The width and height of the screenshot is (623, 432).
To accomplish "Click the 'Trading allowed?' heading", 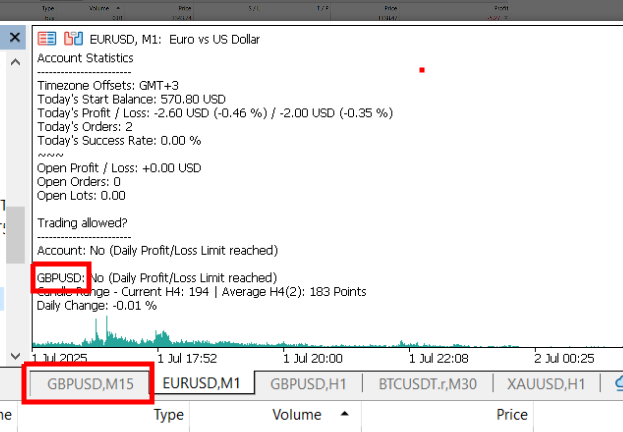I will [82, 223].
